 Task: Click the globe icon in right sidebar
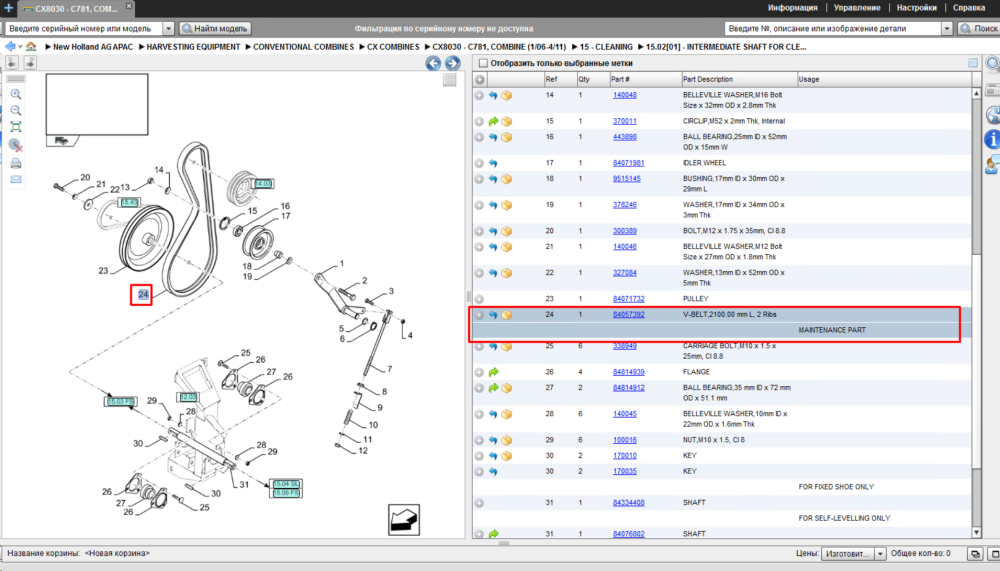[x=993, y=115]
